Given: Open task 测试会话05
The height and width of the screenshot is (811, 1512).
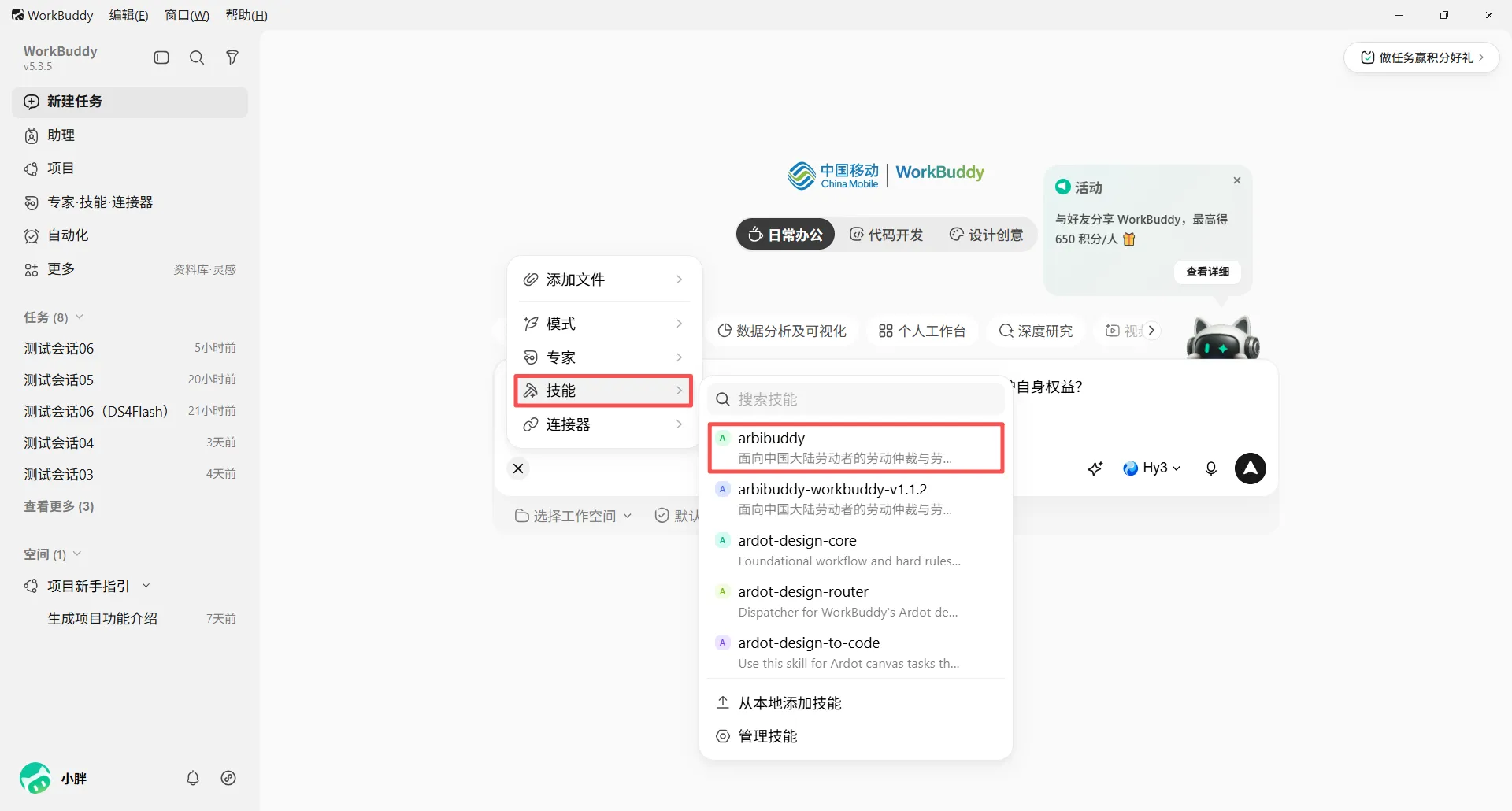Looking at the screenshot, I should [130, 380].
